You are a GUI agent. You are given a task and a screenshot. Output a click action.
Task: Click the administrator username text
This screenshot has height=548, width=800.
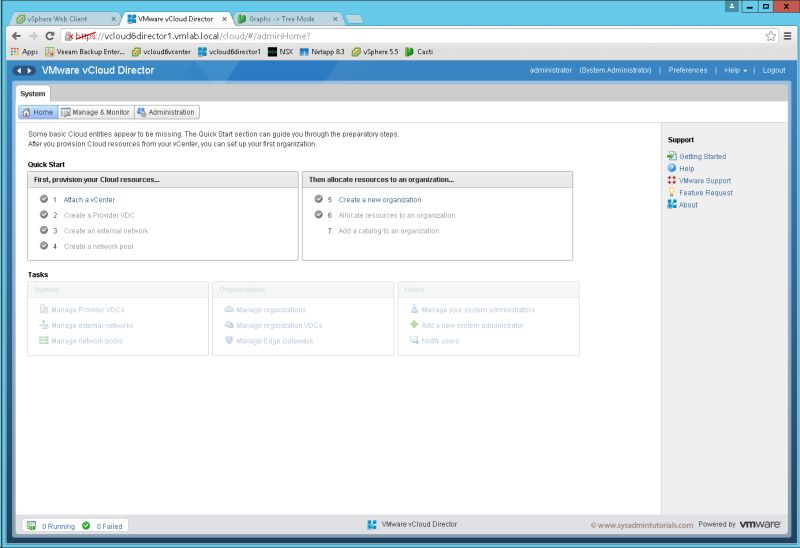(x=551, y=70)
